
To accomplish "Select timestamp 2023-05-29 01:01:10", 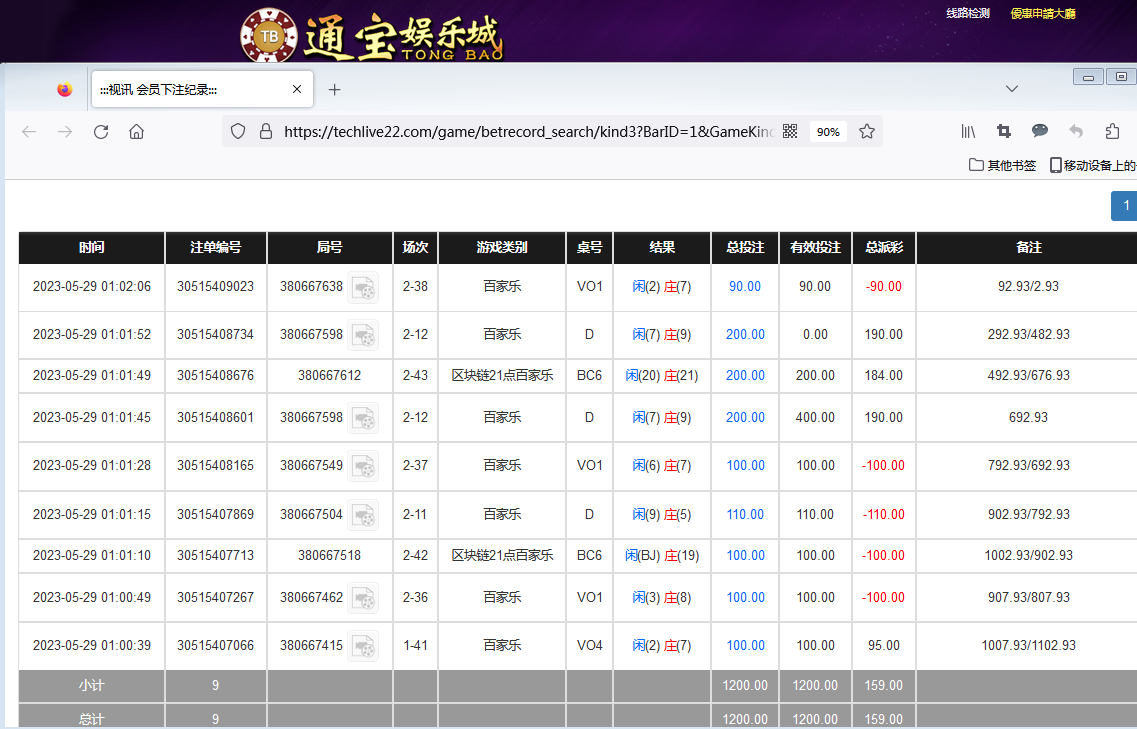I will [x=91, y=555].
